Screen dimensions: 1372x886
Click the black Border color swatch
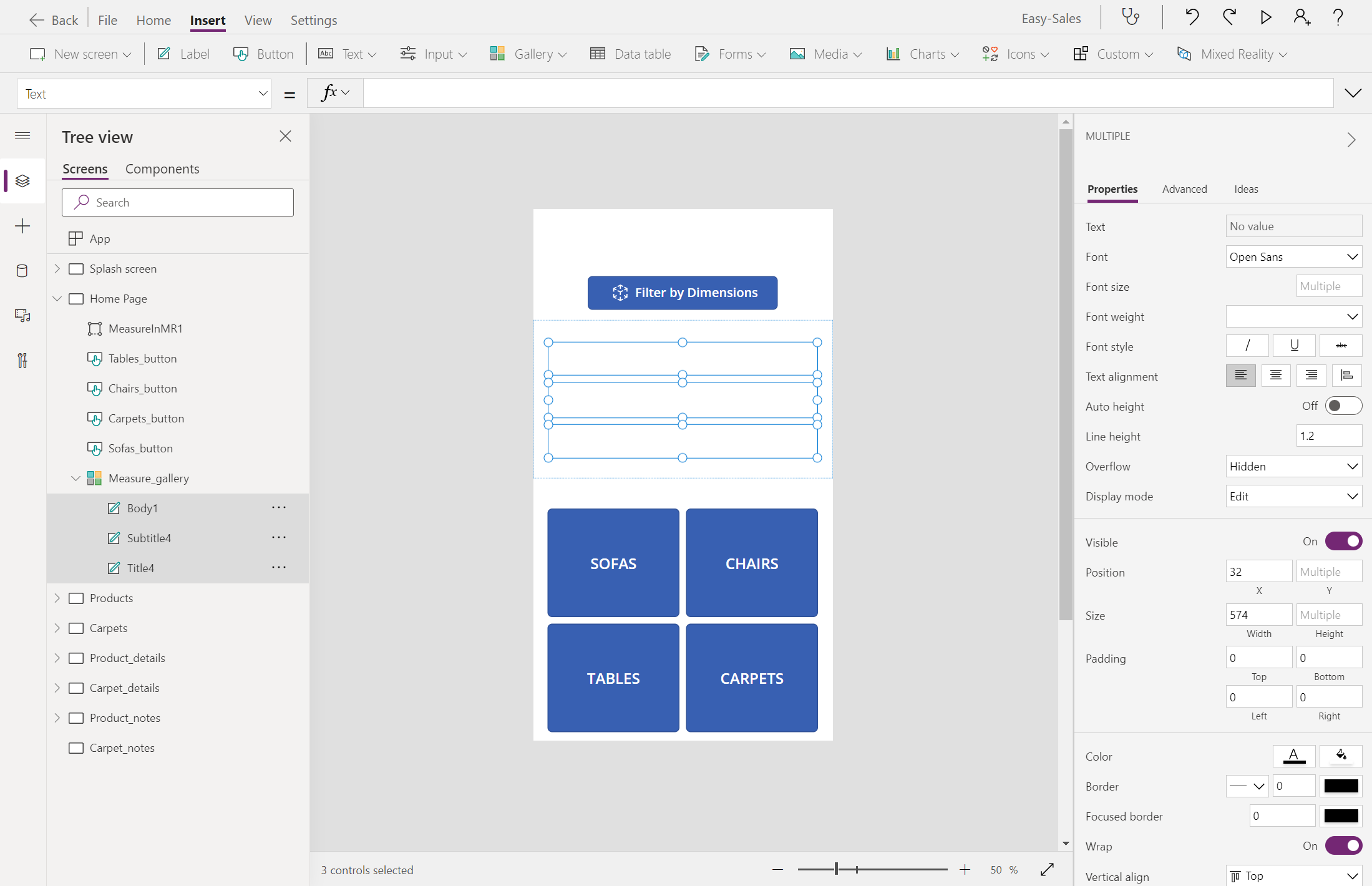[1341, 786]
